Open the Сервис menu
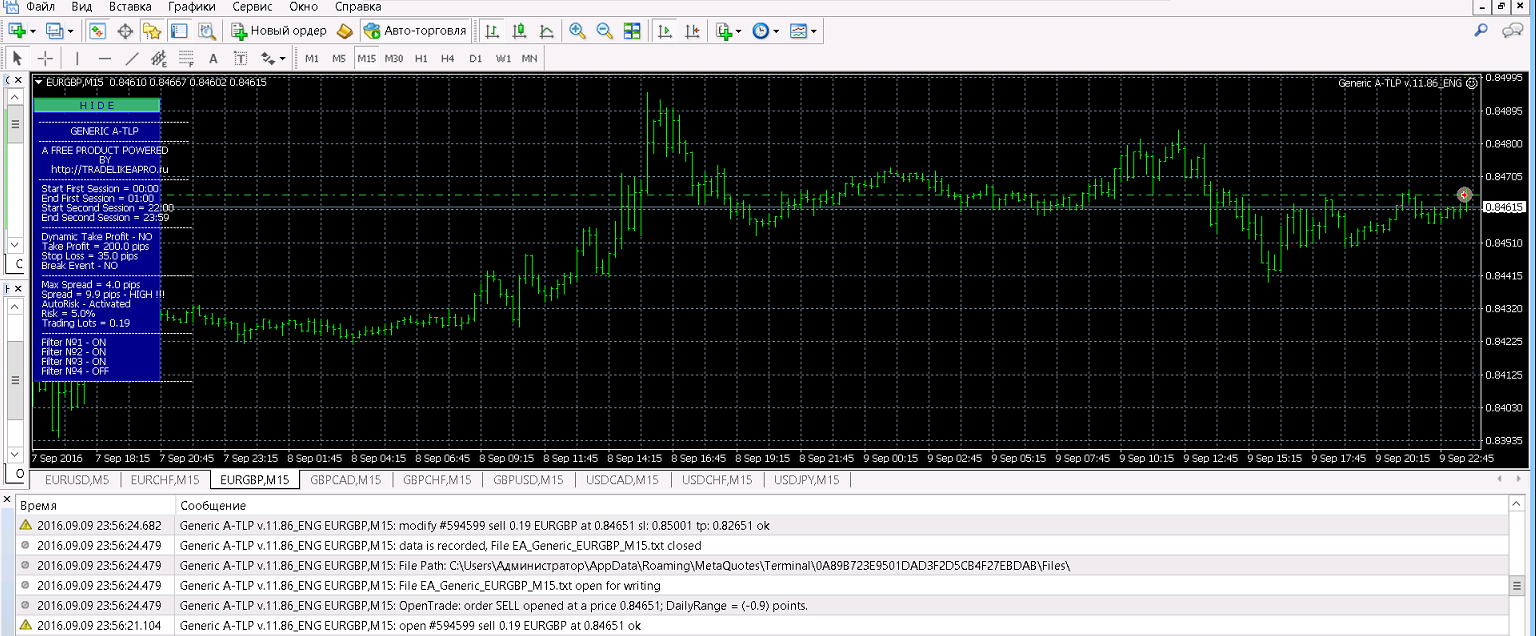This screenshot has width=1536, height=636. tap(252, 6)
